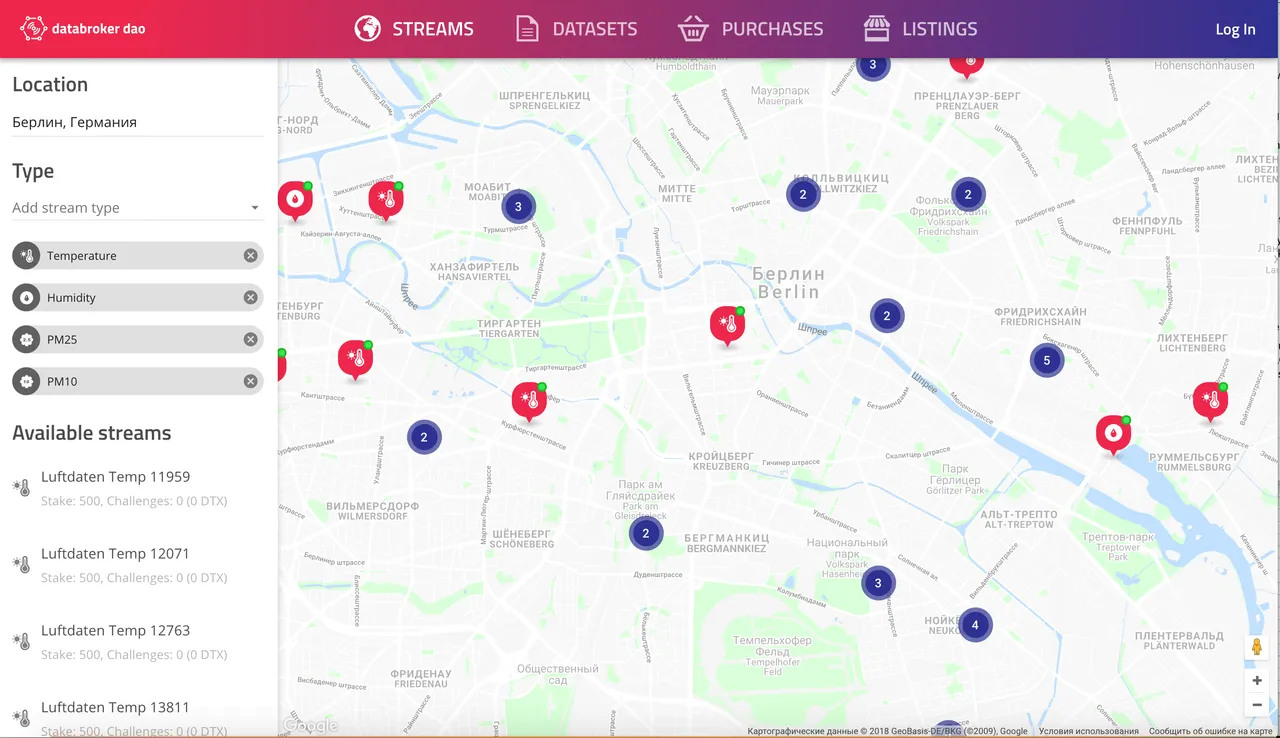
Task: Open the Add stream type dropdown
Action: [138, 208]
